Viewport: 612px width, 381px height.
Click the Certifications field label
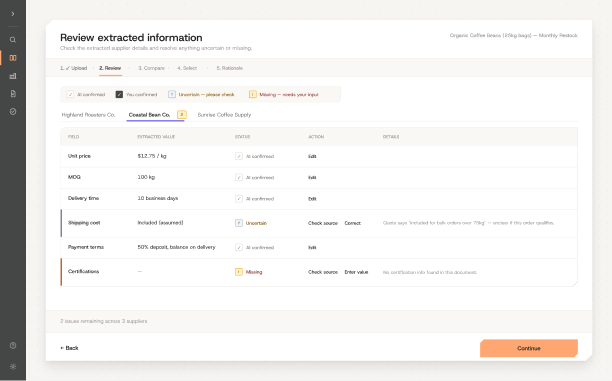pos(84,271)
